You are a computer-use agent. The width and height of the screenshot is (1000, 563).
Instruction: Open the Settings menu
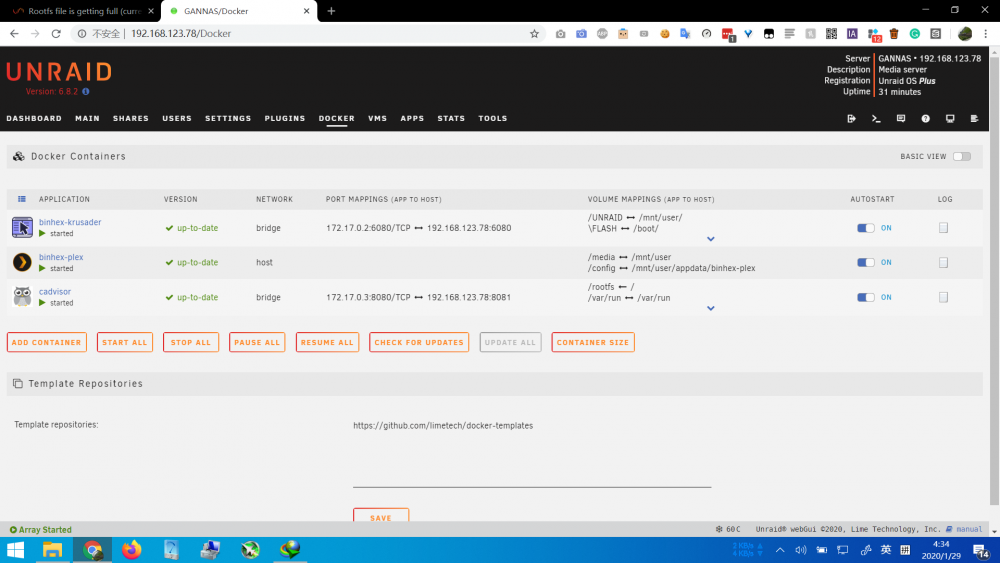click(228, 119)
